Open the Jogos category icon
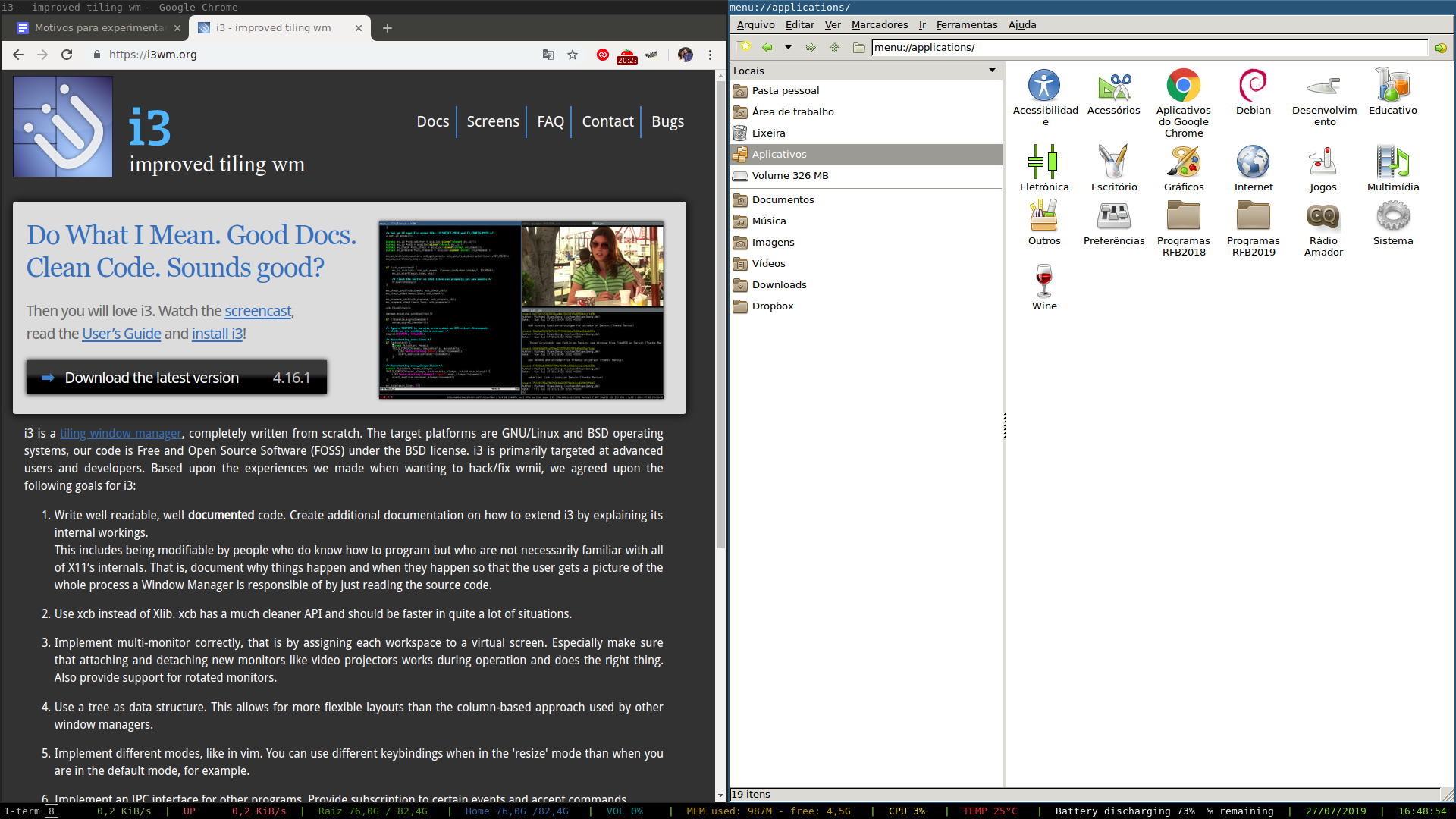Screen dimensions: 1456x819 point(1323,162)
